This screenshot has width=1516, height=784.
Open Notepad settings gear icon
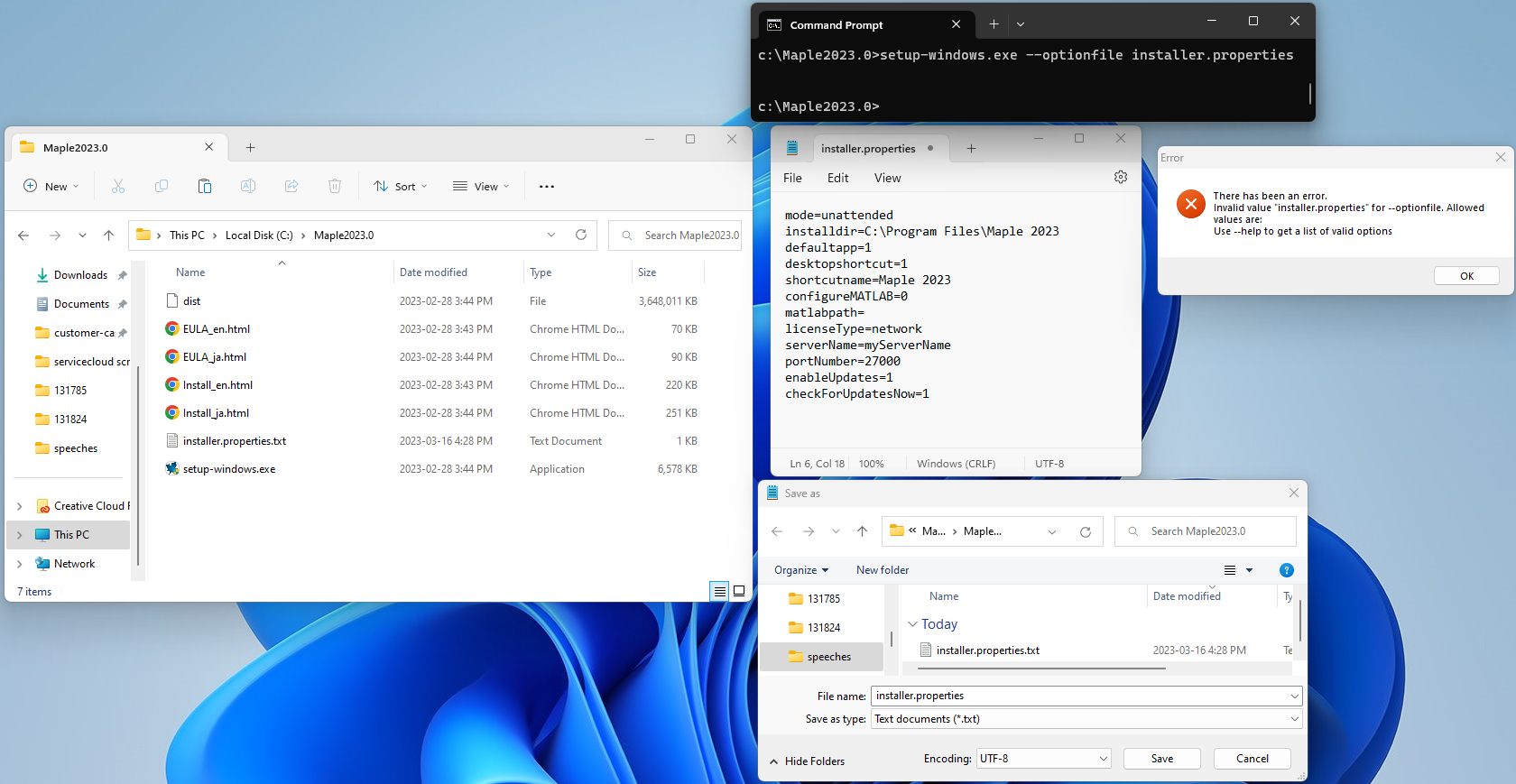tap(1121, 178)
